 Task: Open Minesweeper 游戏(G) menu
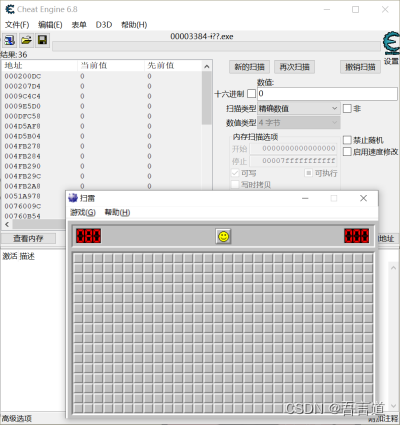click(x=83, y=212)
